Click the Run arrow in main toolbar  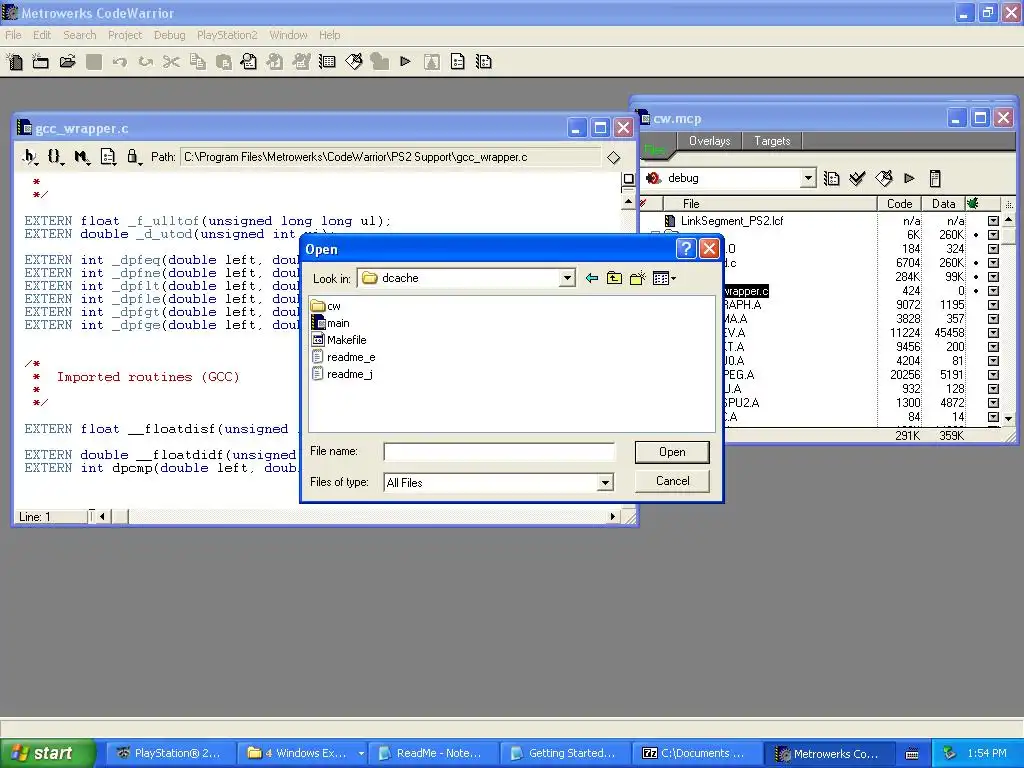406,62
